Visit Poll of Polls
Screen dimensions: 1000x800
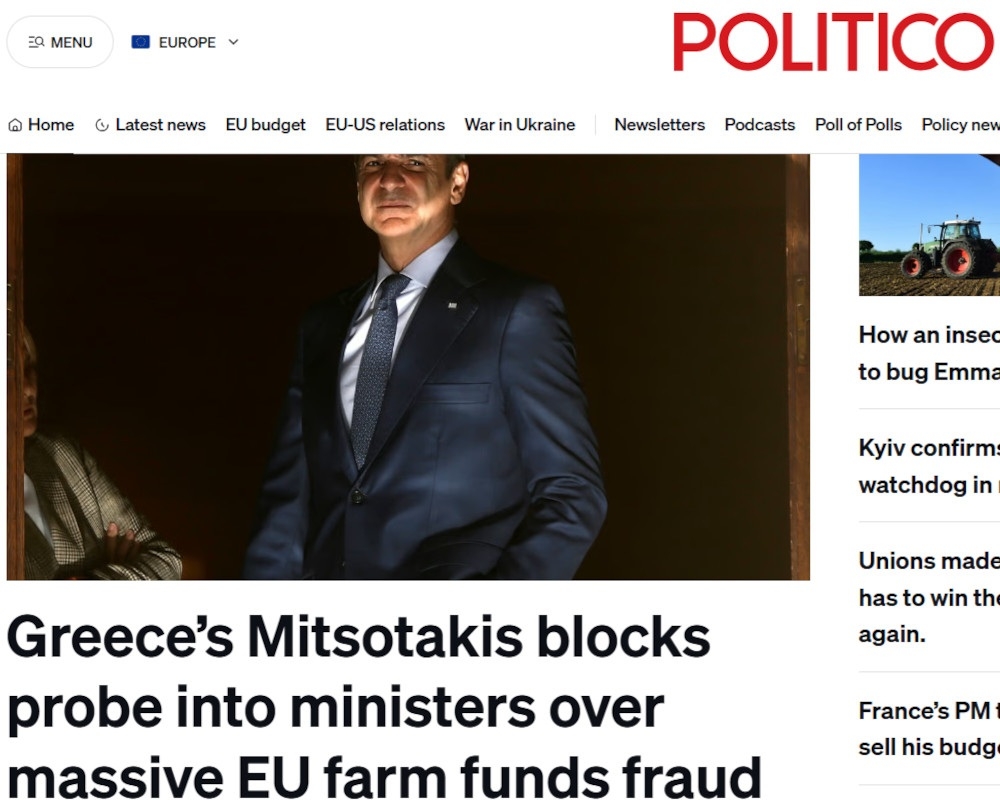pos(858,125)
